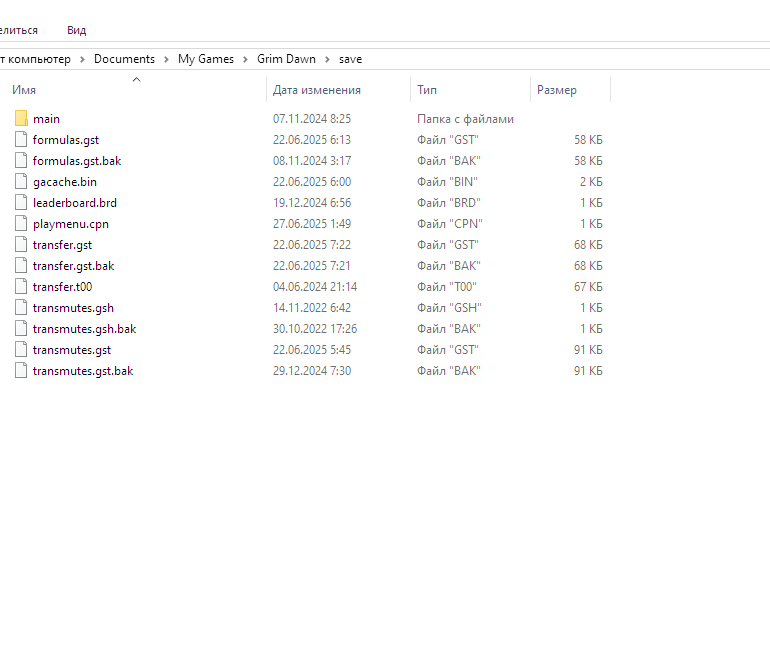
Task: Expand chevron after My Games breadcrumb
Action: pos(246,59)
